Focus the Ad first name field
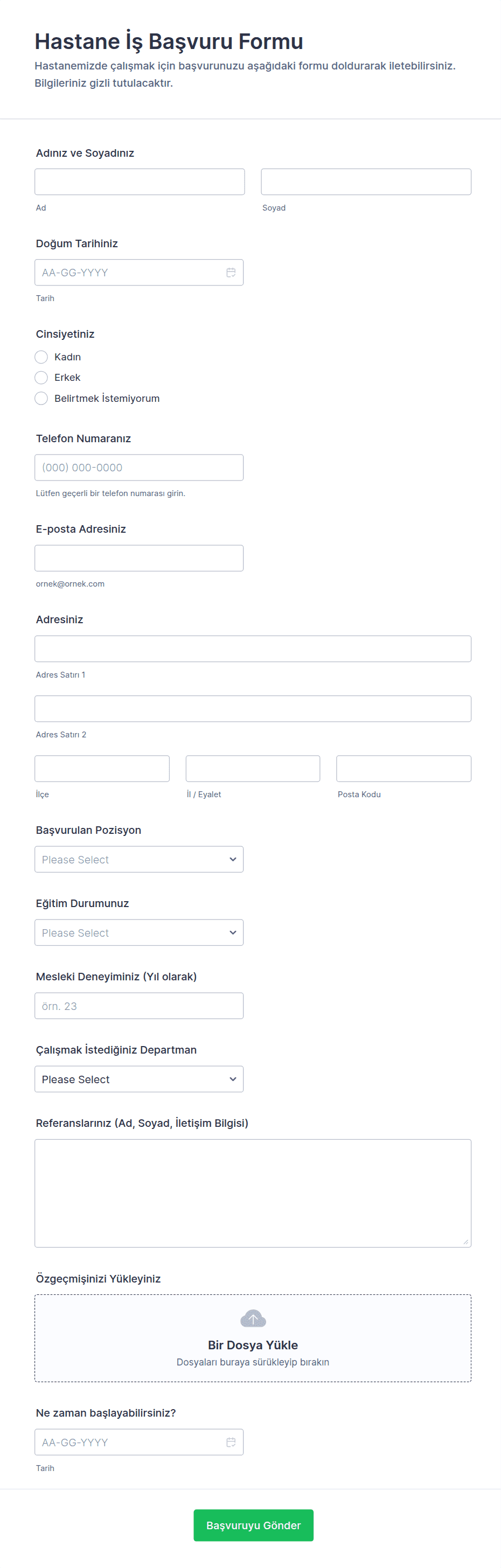 140,182
